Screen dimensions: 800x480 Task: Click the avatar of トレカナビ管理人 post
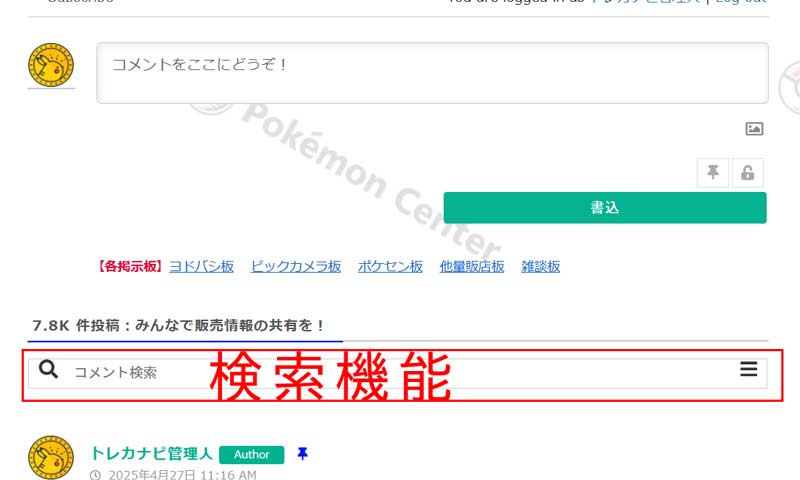pos(51,458)
